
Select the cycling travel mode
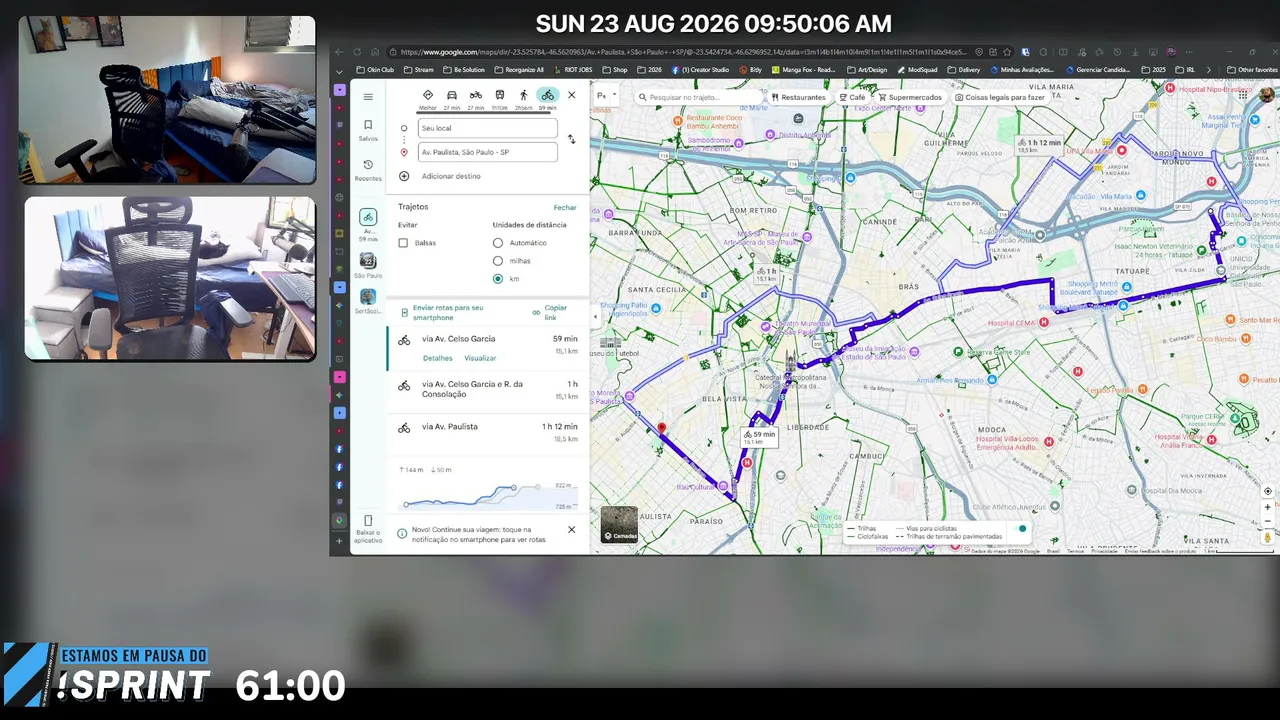pyautogui.click(x=547, y=98)
